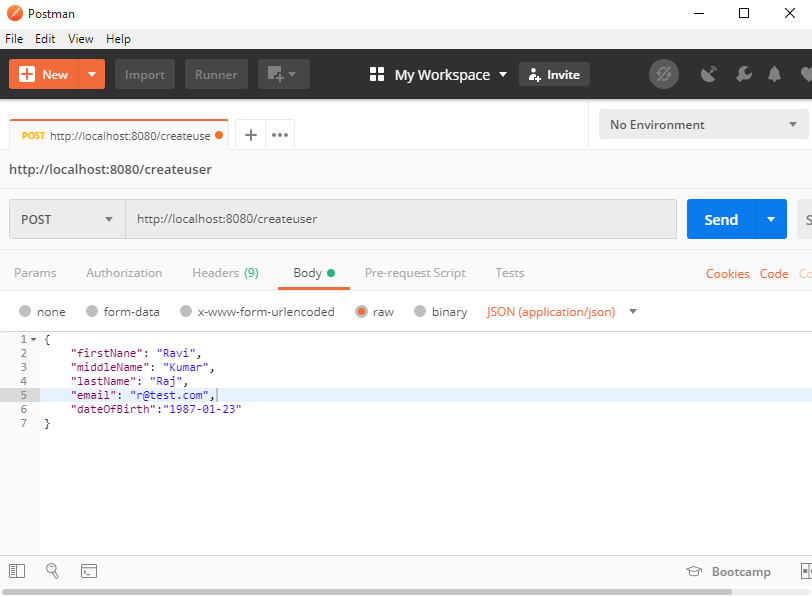Select x-www-form-urlencoded body type

[x=258, y=311]
